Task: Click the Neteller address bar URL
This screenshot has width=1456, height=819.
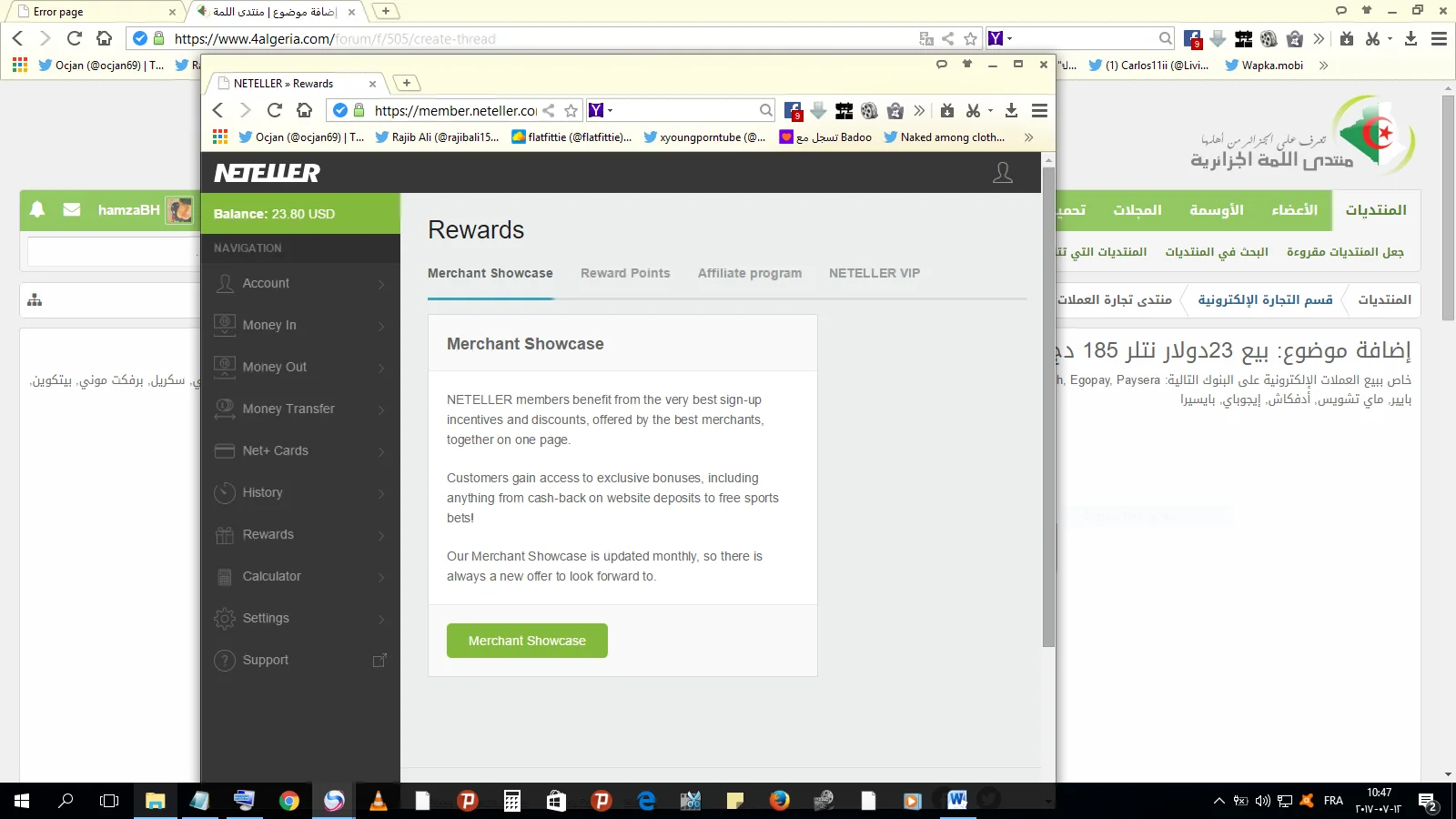Action: coord(455,111)
